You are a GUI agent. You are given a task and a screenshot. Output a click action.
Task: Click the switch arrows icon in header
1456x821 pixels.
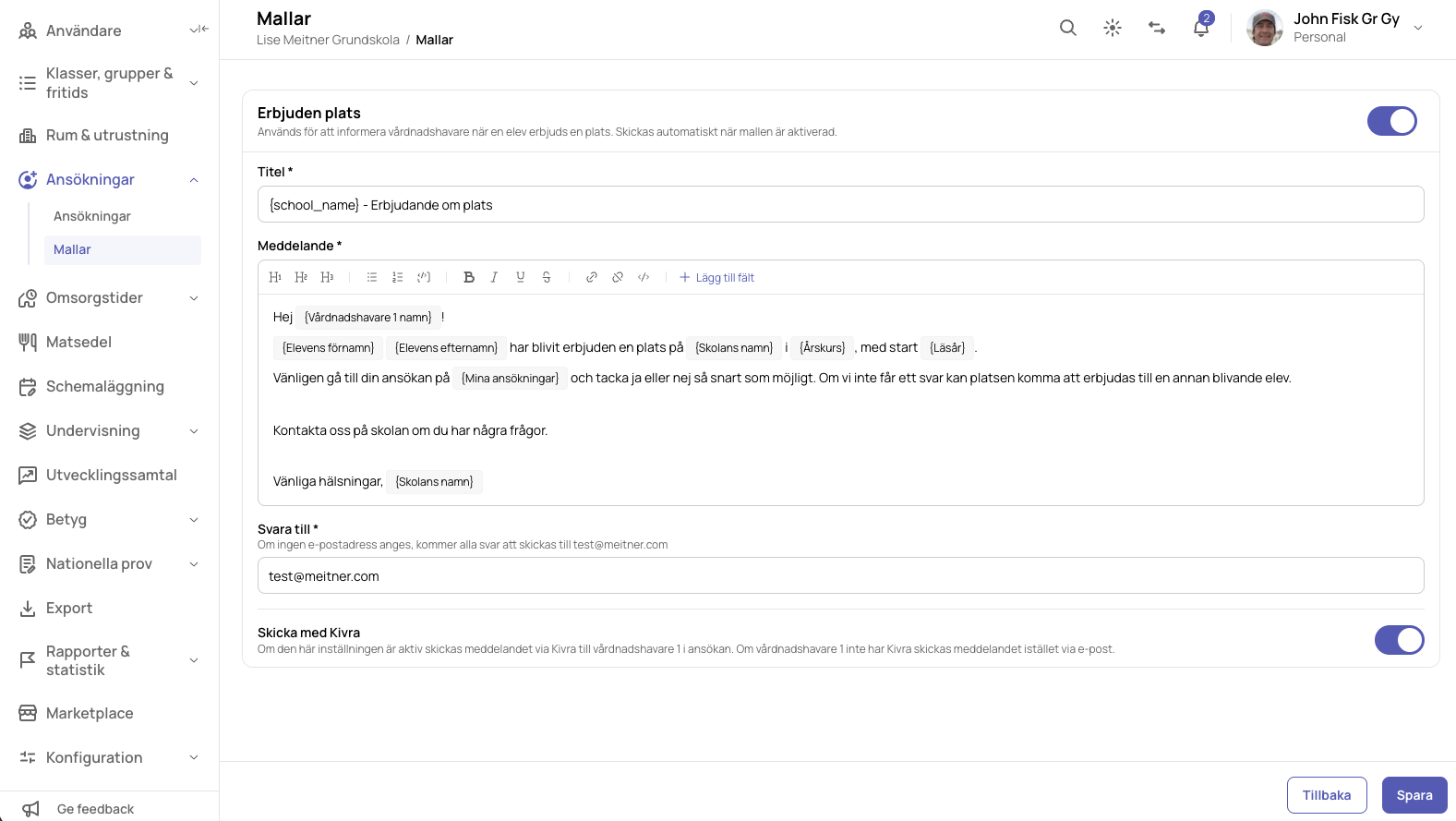(1157, 28)
